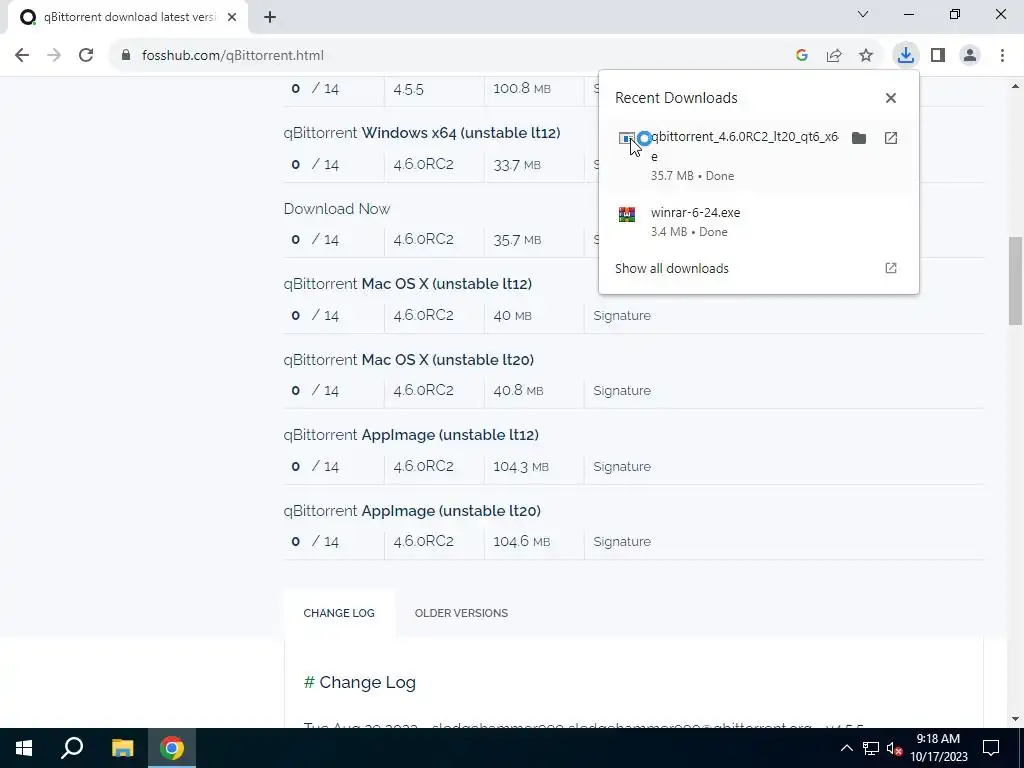Open the winrar-6-24.exe download

[696, 213]
